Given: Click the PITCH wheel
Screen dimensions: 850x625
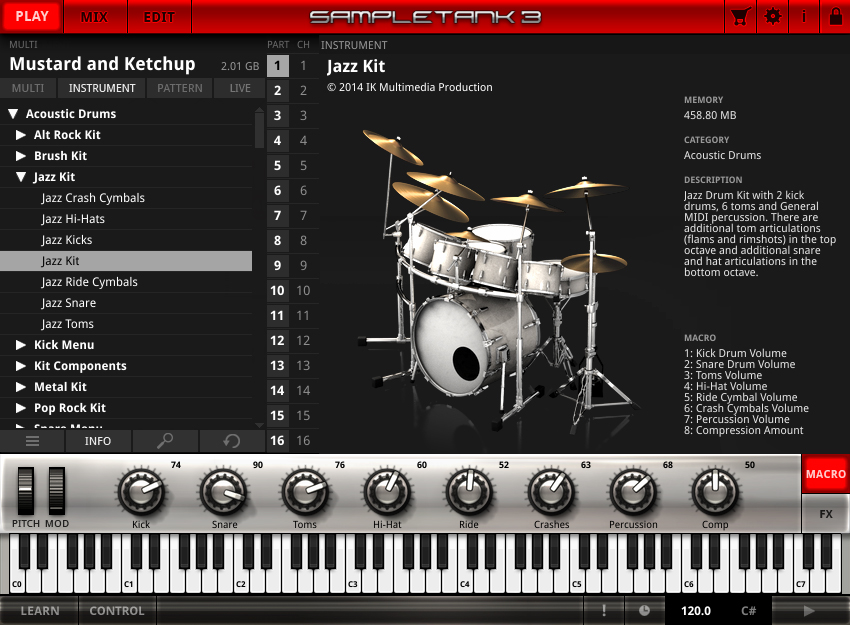Looking at the screenshot, I should pyautogui.click(x=25, y=491).
